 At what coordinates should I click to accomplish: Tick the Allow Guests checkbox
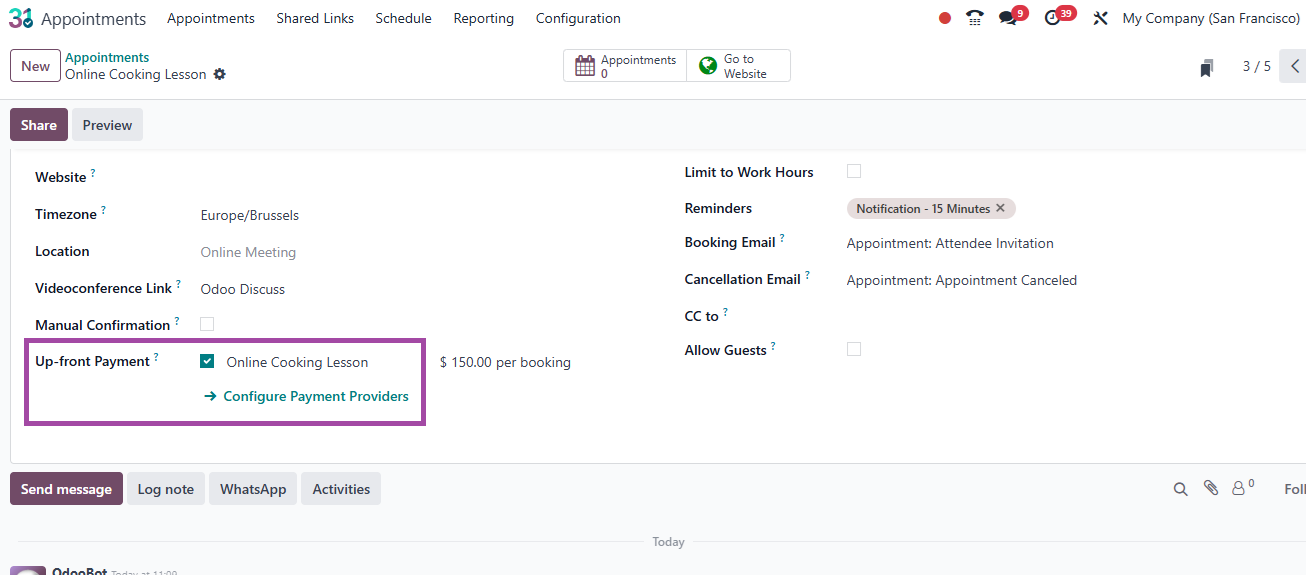(854, 349)
